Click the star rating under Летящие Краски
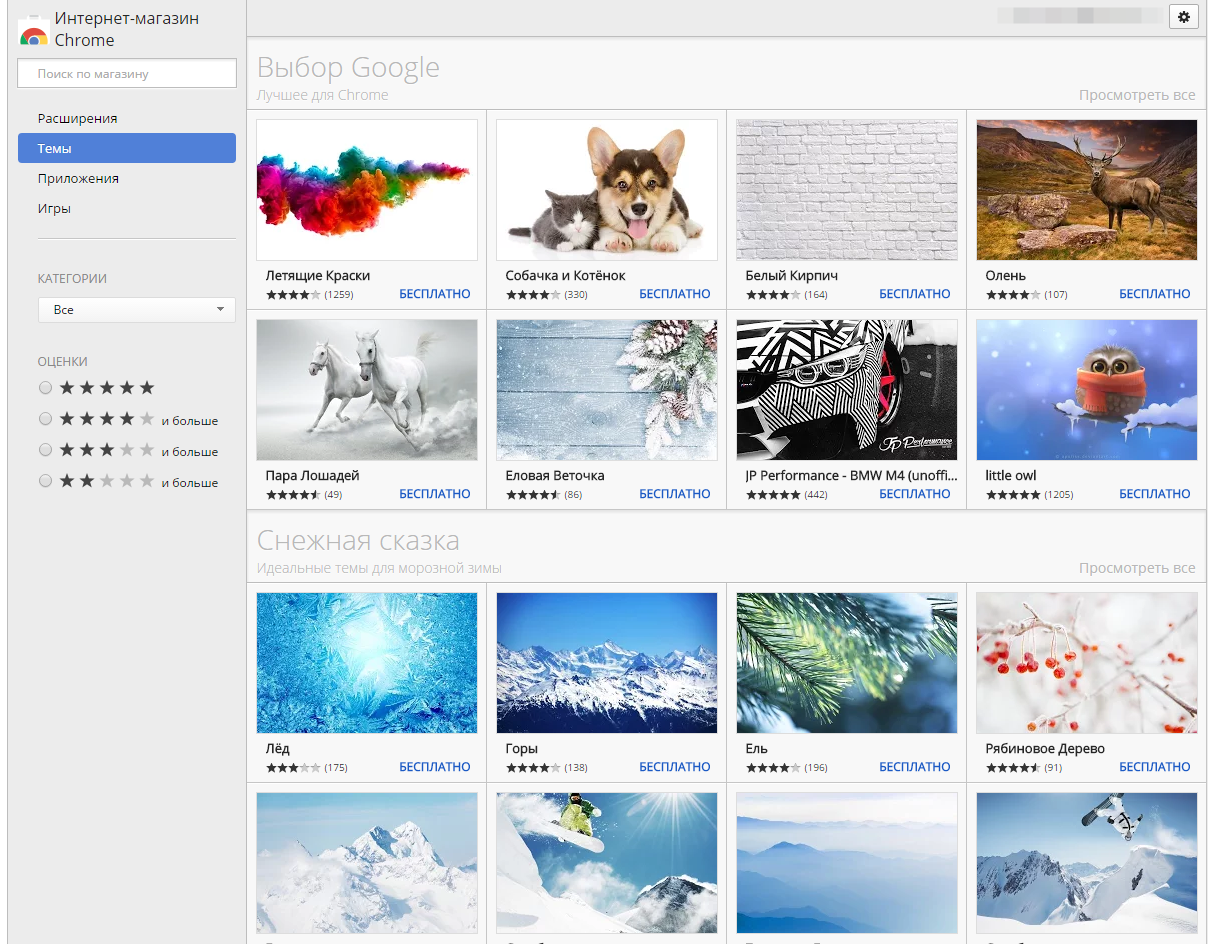The width and height of the screenshot is (1223, 944). (293, 295)
